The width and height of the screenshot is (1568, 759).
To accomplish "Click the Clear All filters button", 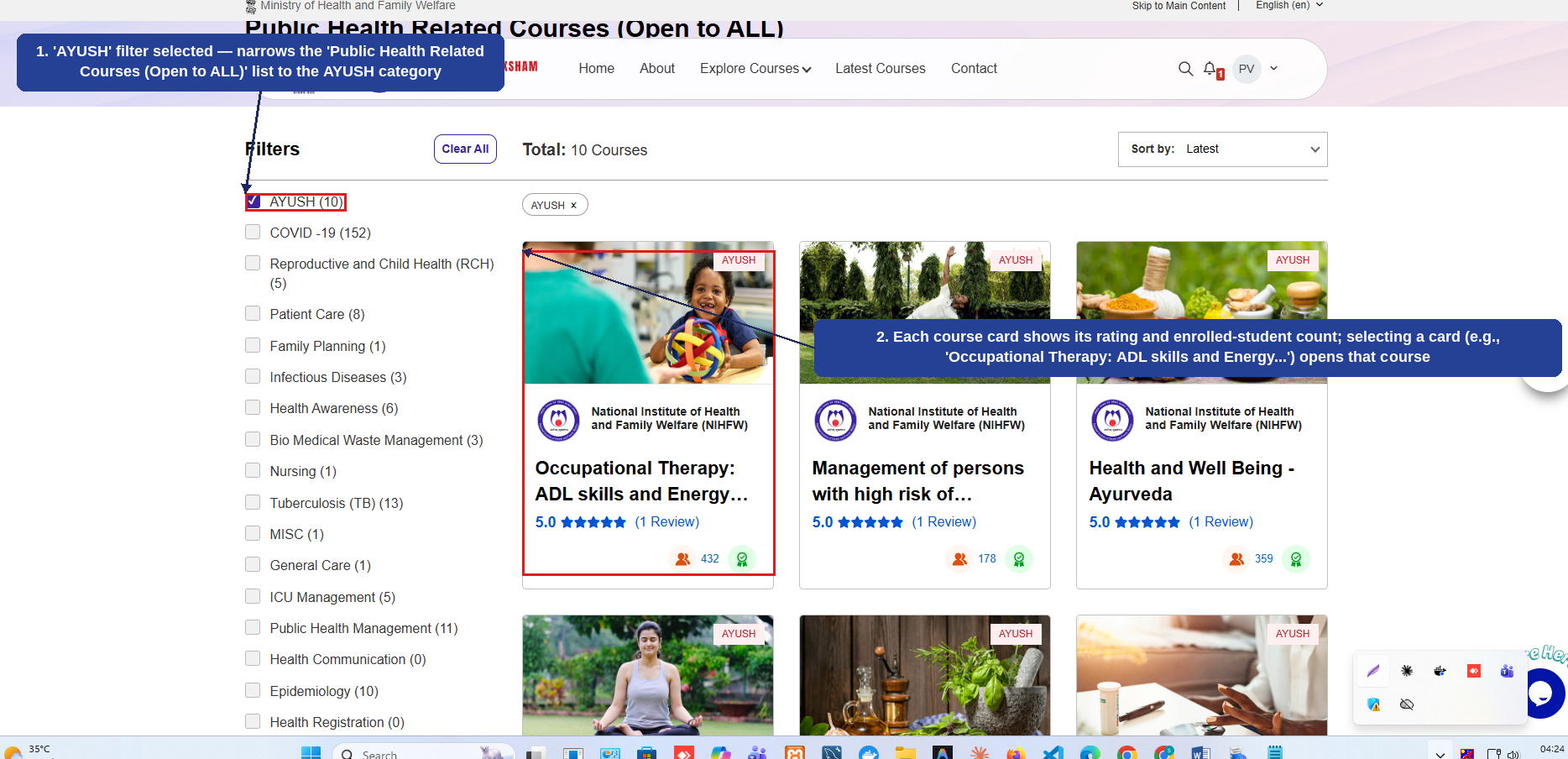I will (465, 149).
